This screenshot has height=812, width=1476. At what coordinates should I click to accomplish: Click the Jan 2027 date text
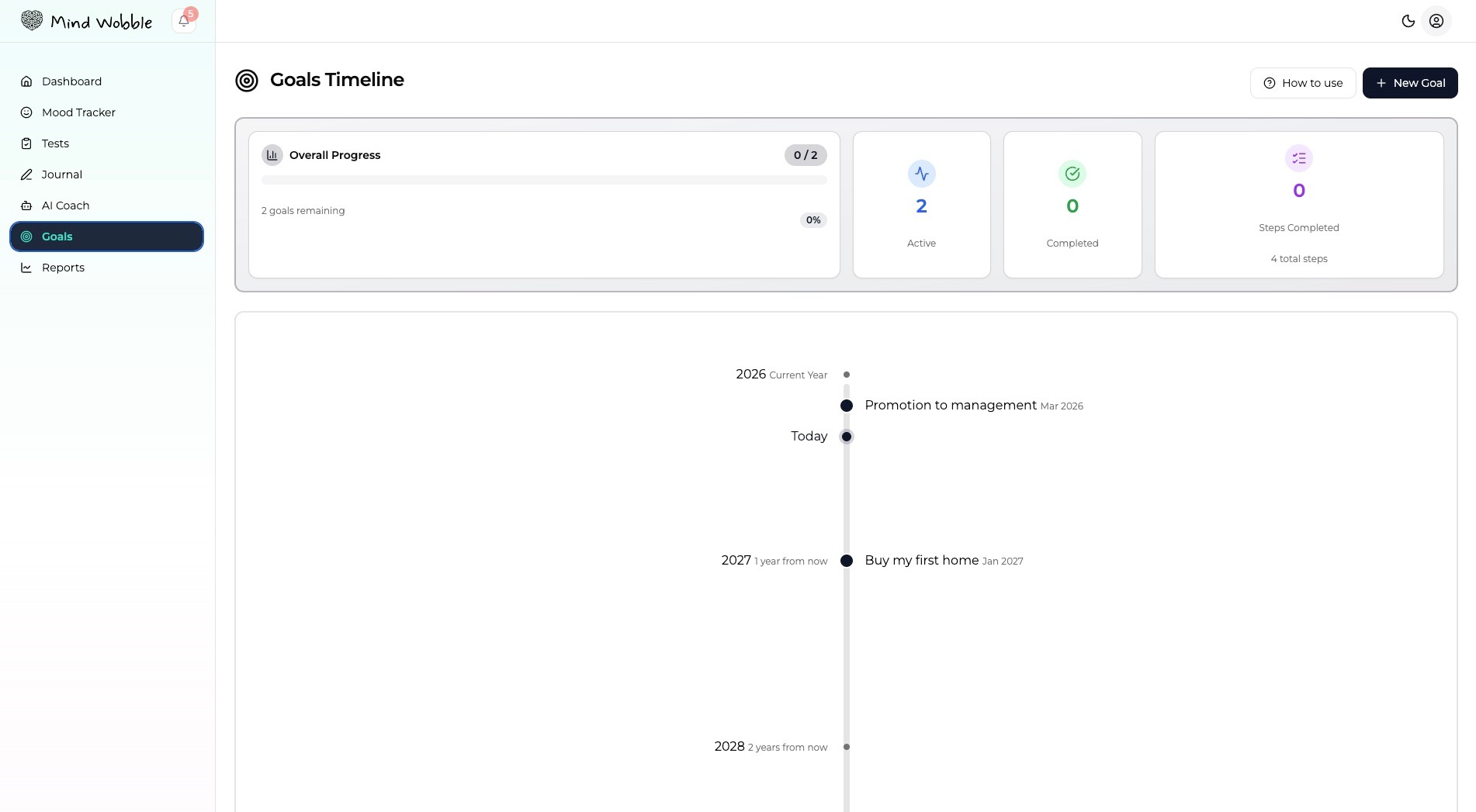(1003, 561)
